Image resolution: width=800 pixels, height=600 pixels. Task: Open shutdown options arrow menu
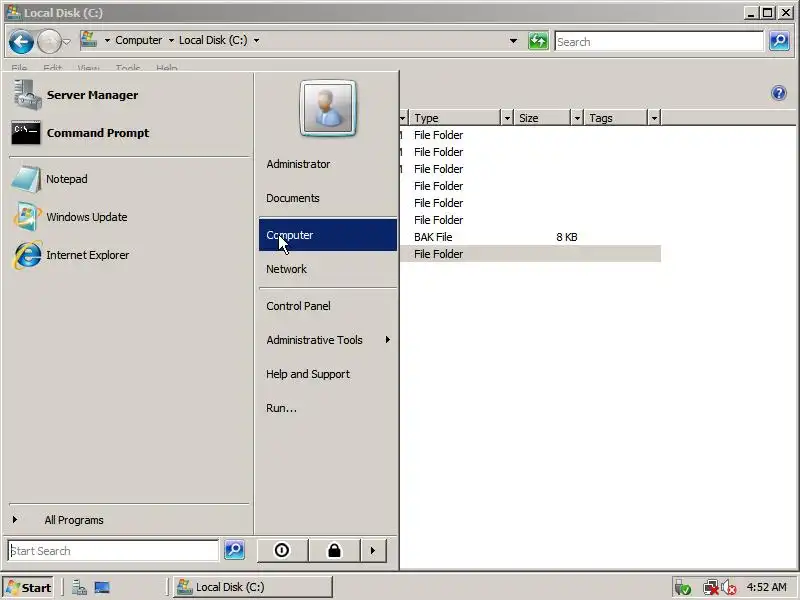tap(373, 550)
